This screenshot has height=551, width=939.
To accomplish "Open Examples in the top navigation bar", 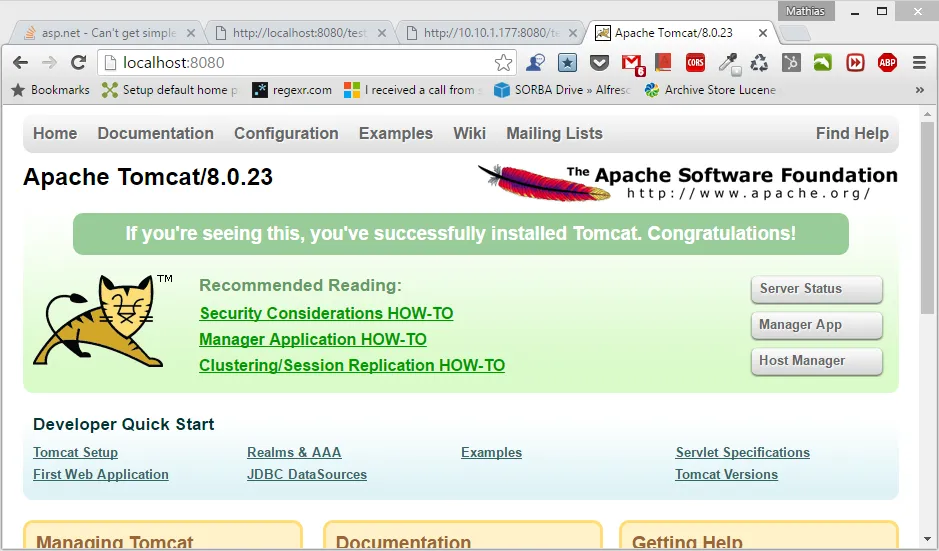I will tap(396, 134).
